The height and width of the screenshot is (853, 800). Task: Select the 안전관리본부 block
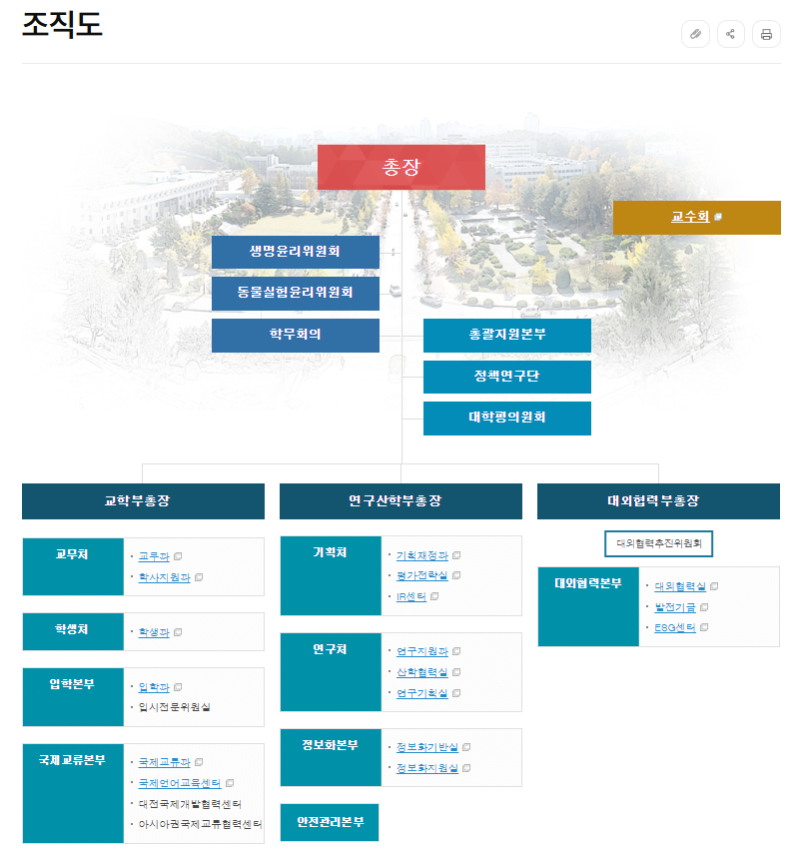click(x=330, y=822)
